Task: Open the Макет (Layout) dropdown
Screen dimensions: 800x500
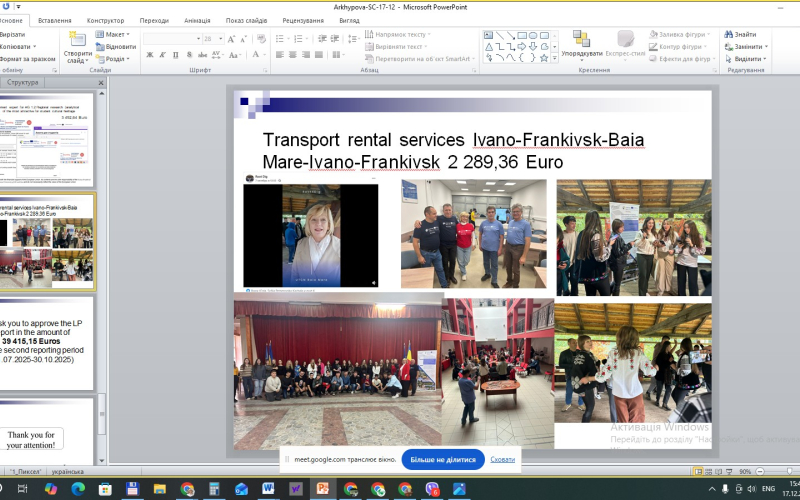Action: tap(113, 34)
